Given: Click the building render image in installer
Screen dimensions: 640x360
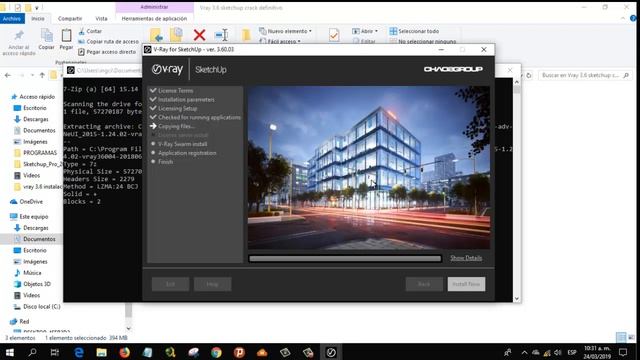Looking at the screenshot, I should (369, 167).
